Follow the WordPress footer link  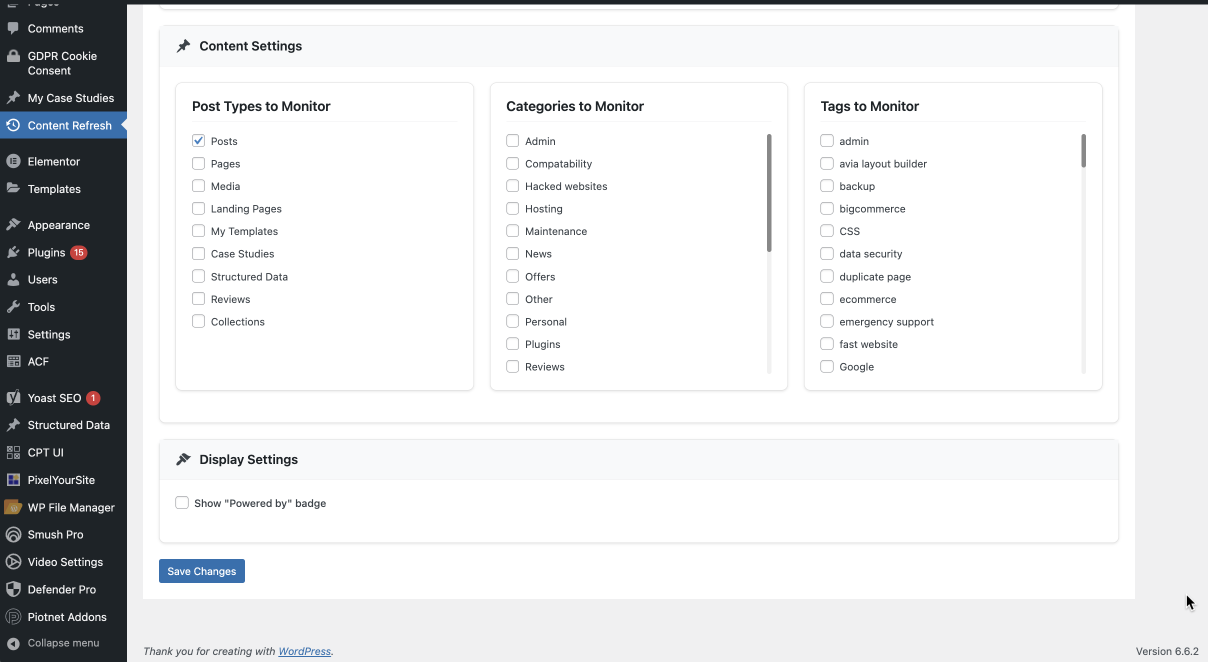pos(304,652)
